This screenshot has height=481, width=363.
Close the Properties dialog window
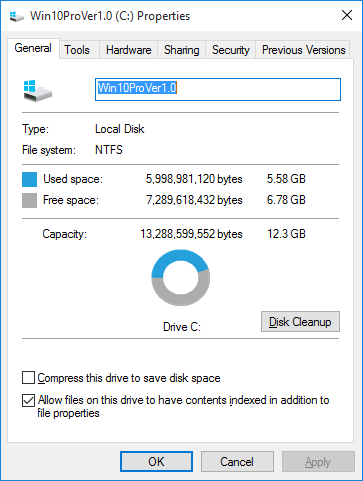[347, 15]
